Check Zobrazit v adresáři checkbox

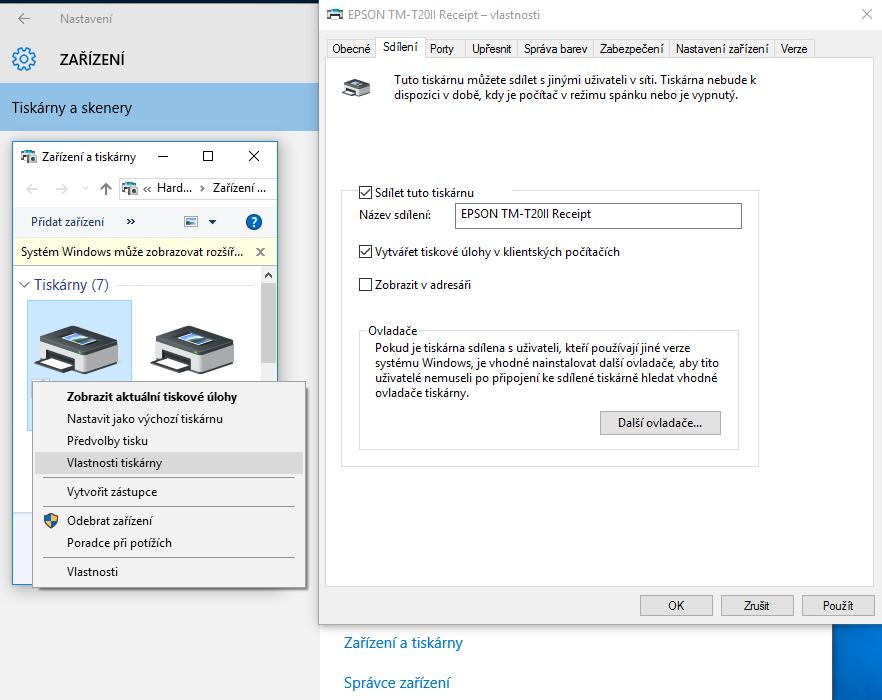[366, 284]
